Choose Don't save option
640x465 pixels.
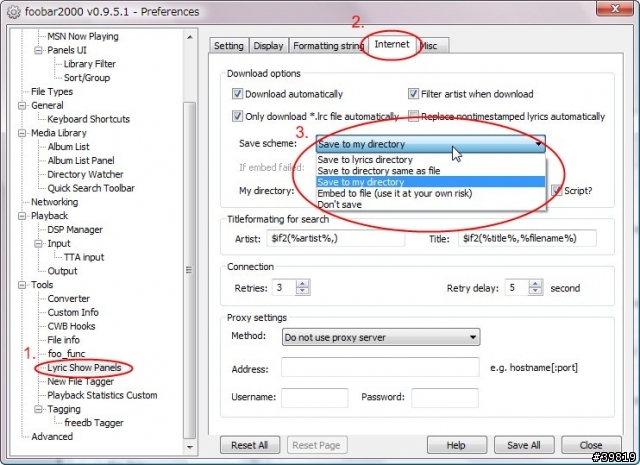(431, 205)
